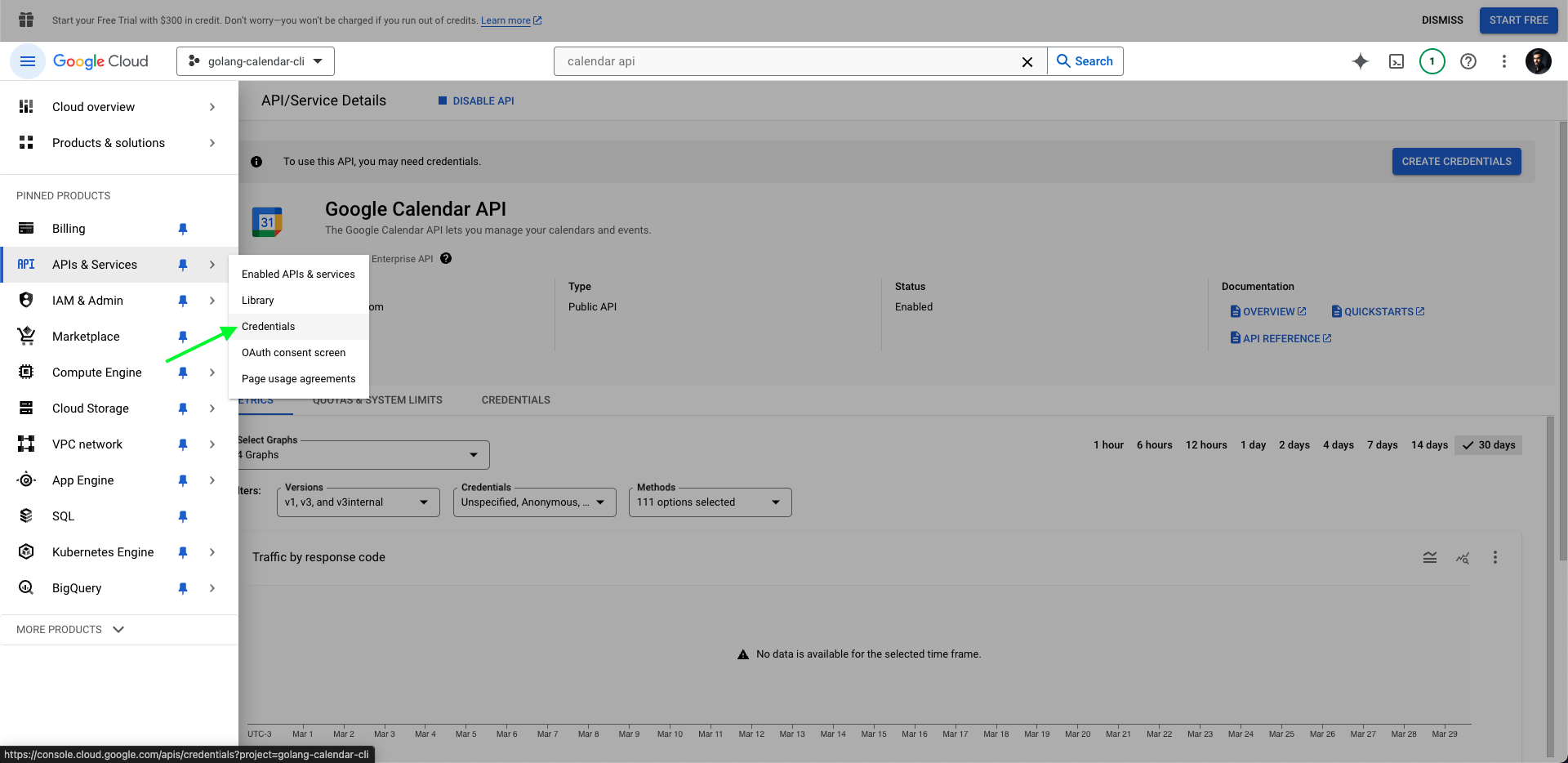Select OAuth consent screen menu item
The height and width of the screenshot is (763, 1568).
(x=299, y=353)
